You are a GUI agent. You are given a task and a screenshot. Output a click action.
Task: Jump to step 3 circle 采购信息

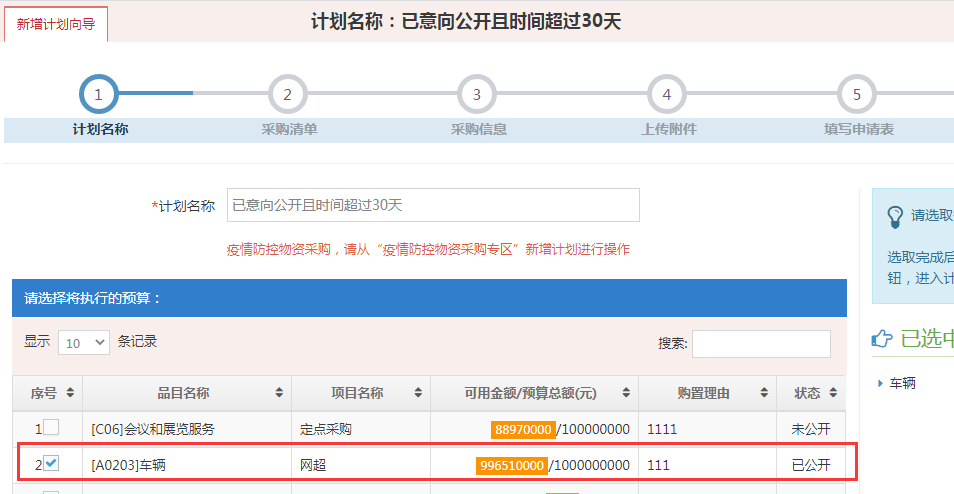click(x=477, y=95)
